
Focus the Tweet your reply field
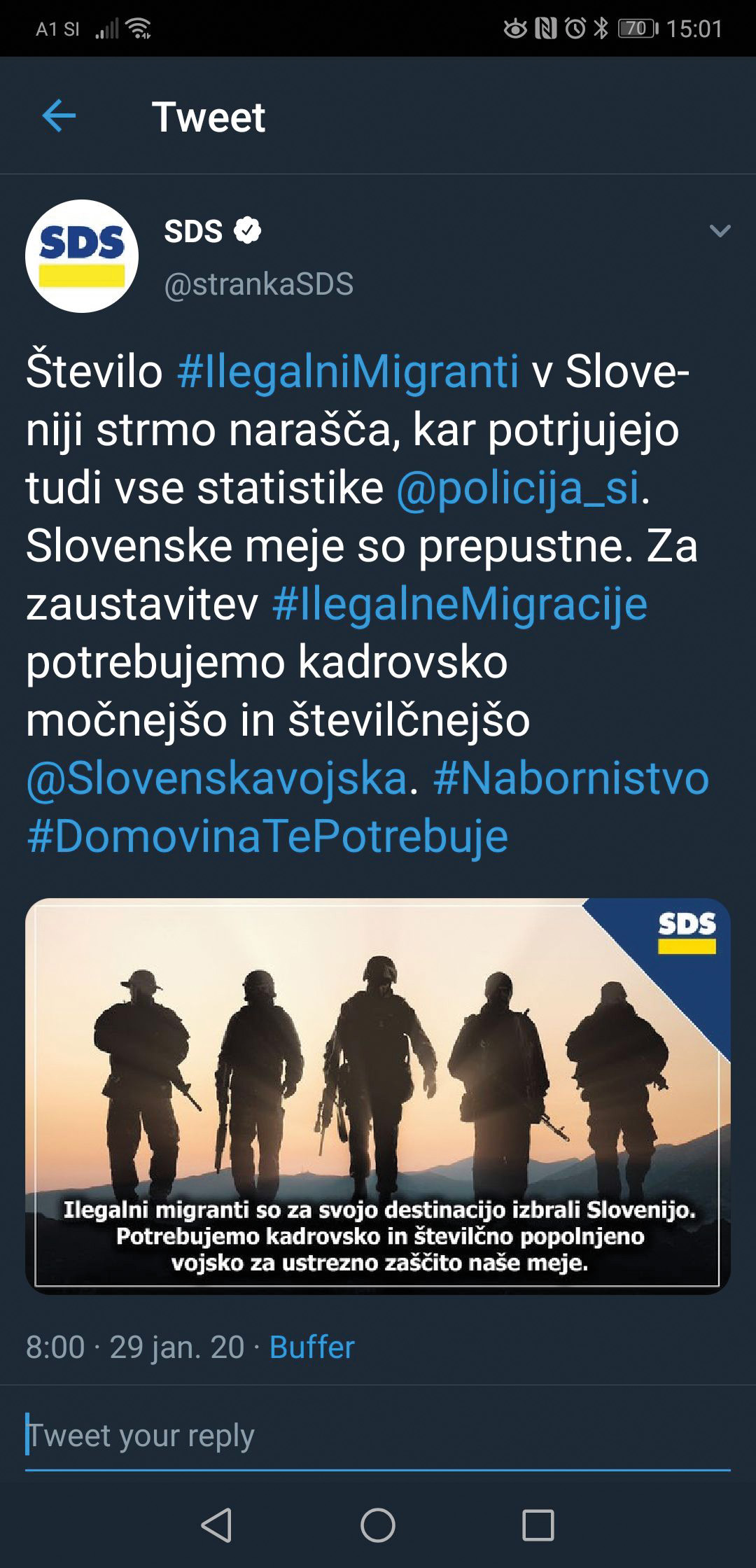click(x=378, y=1435)
